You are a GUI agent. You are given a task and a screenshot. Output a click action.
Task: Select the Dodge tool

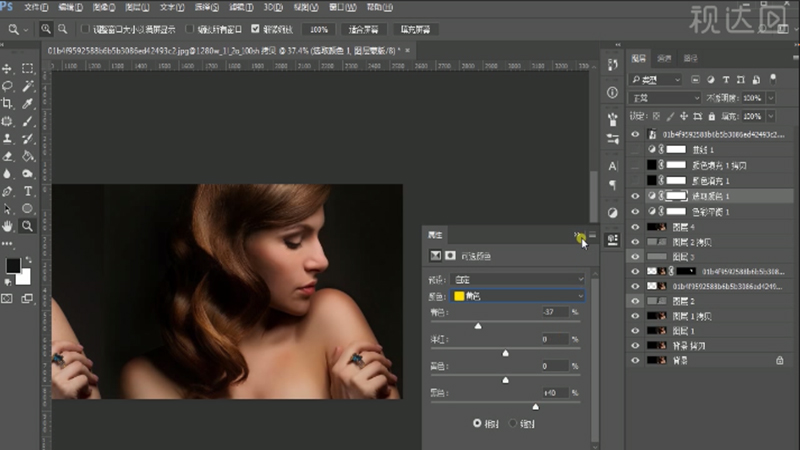28,173
